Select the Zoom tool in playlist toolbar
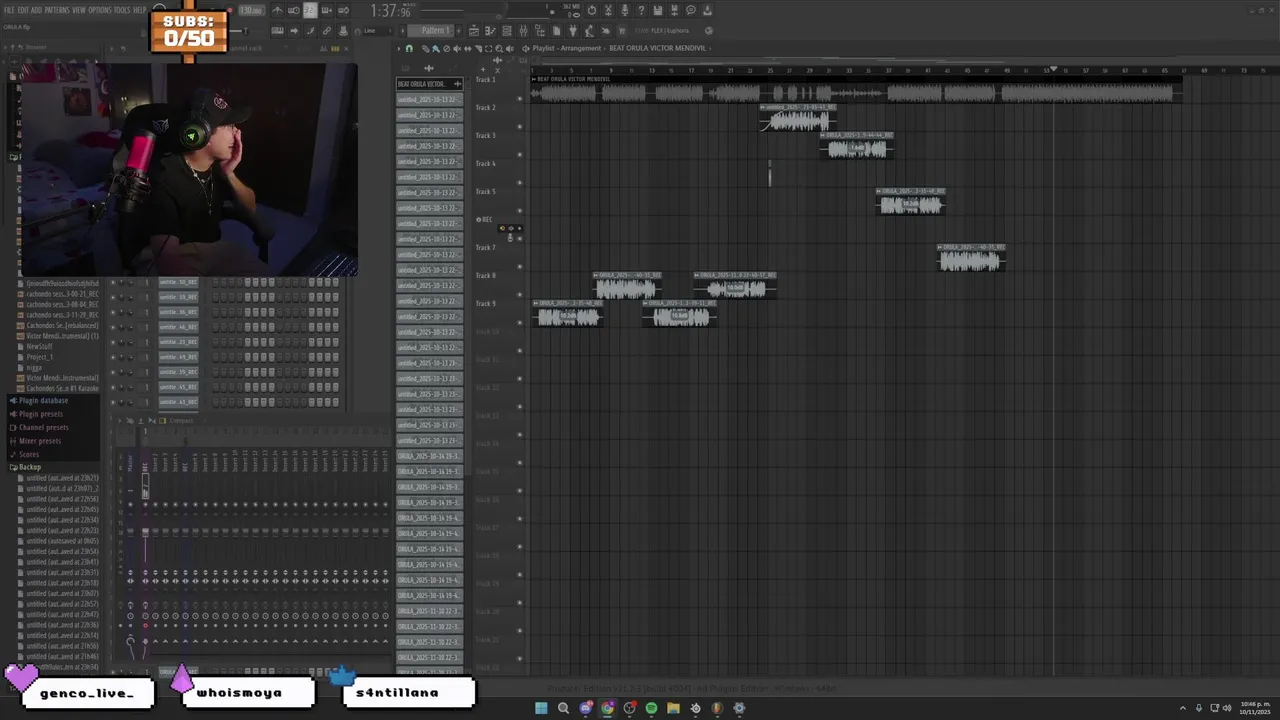The width and height of the screenshot is (1280, 720). pyautogui.click(x=499, y=49)
